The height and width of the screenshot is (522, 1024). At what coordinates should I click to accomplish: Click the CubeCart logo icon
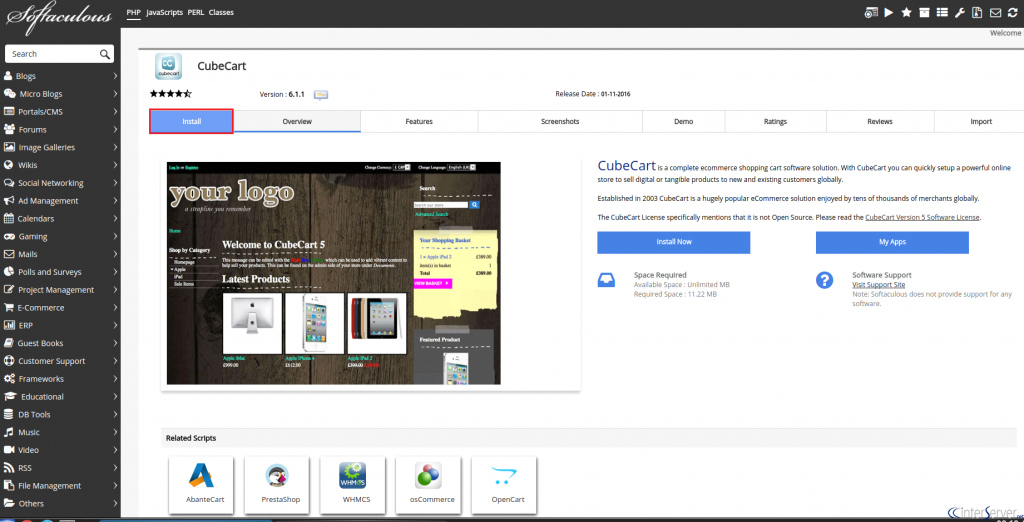(x=168, y=66)
